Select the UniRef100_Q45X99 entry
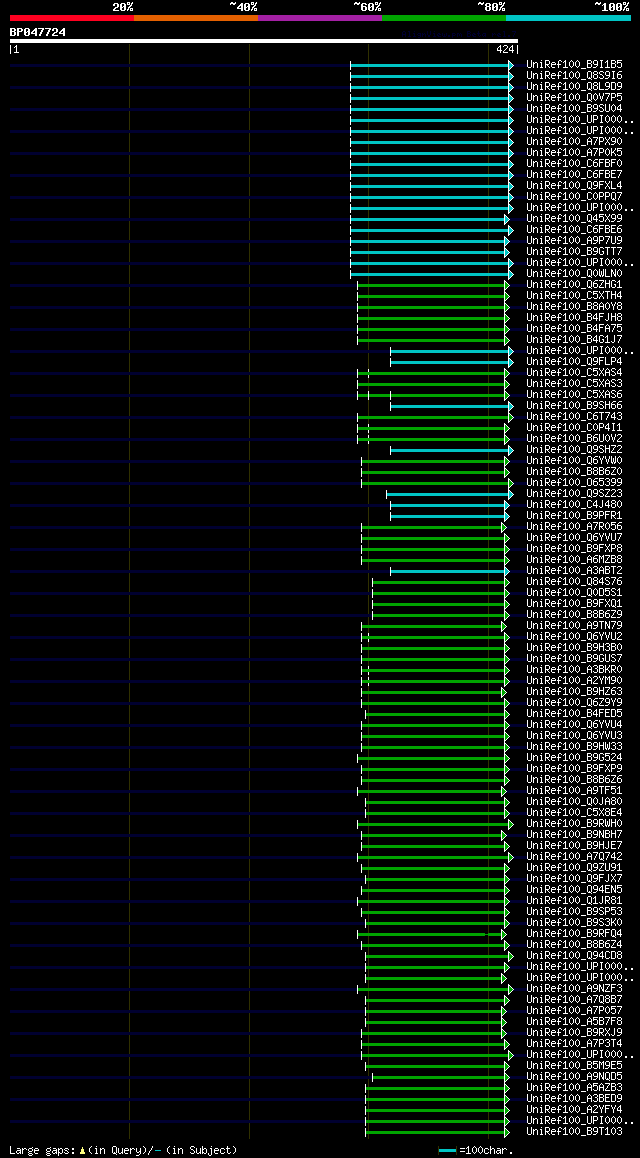 pyautogui.click(x=574, y=219)
